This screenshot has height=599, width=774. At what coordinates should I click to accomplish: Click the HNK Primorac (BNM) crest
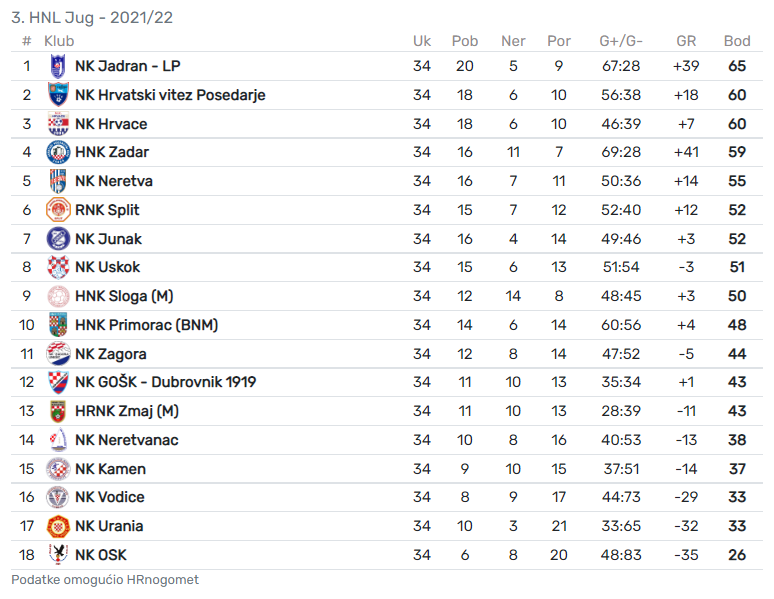click(x=58, y=325)
